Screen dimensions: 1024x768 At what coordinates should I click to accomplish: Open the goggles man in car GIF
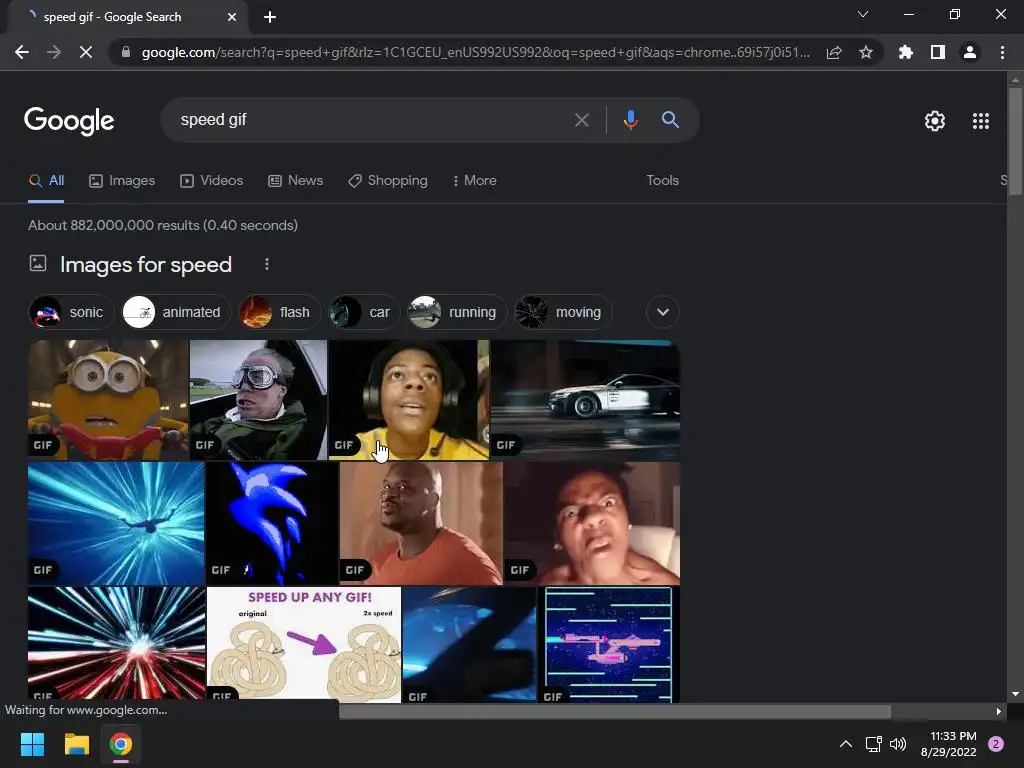point(258,400)
